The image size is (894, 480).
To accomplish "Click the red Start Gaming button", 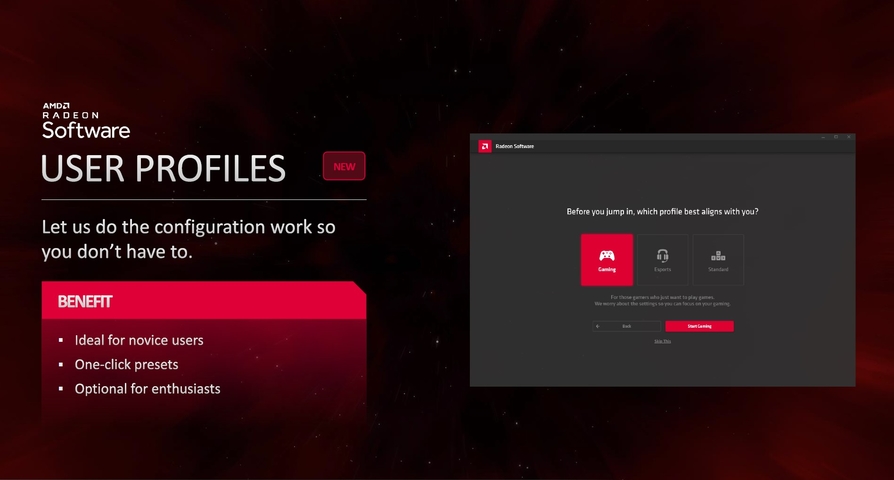I will 700,326.
